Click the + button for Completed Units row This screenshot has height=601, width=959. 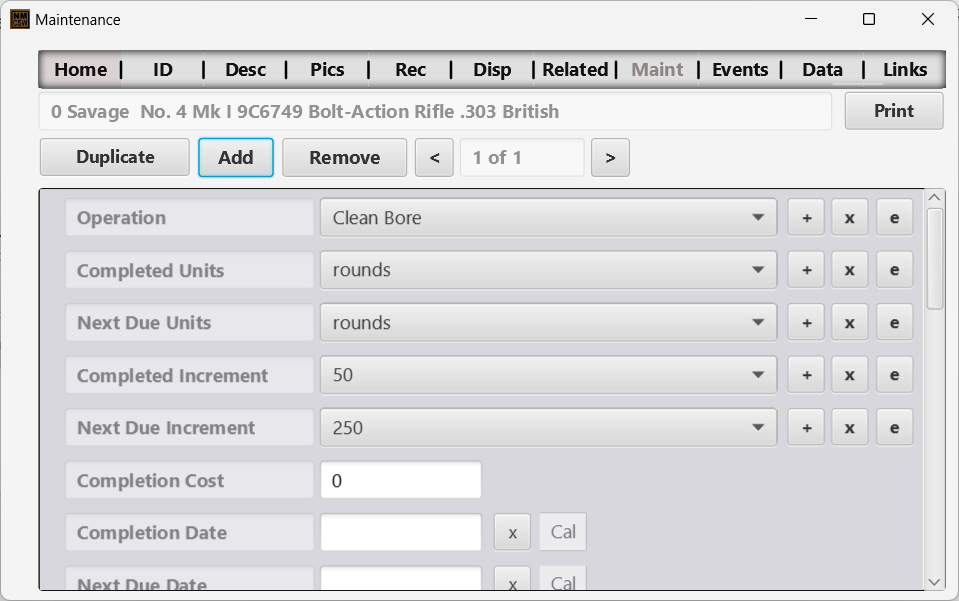(x=806, y=270)
